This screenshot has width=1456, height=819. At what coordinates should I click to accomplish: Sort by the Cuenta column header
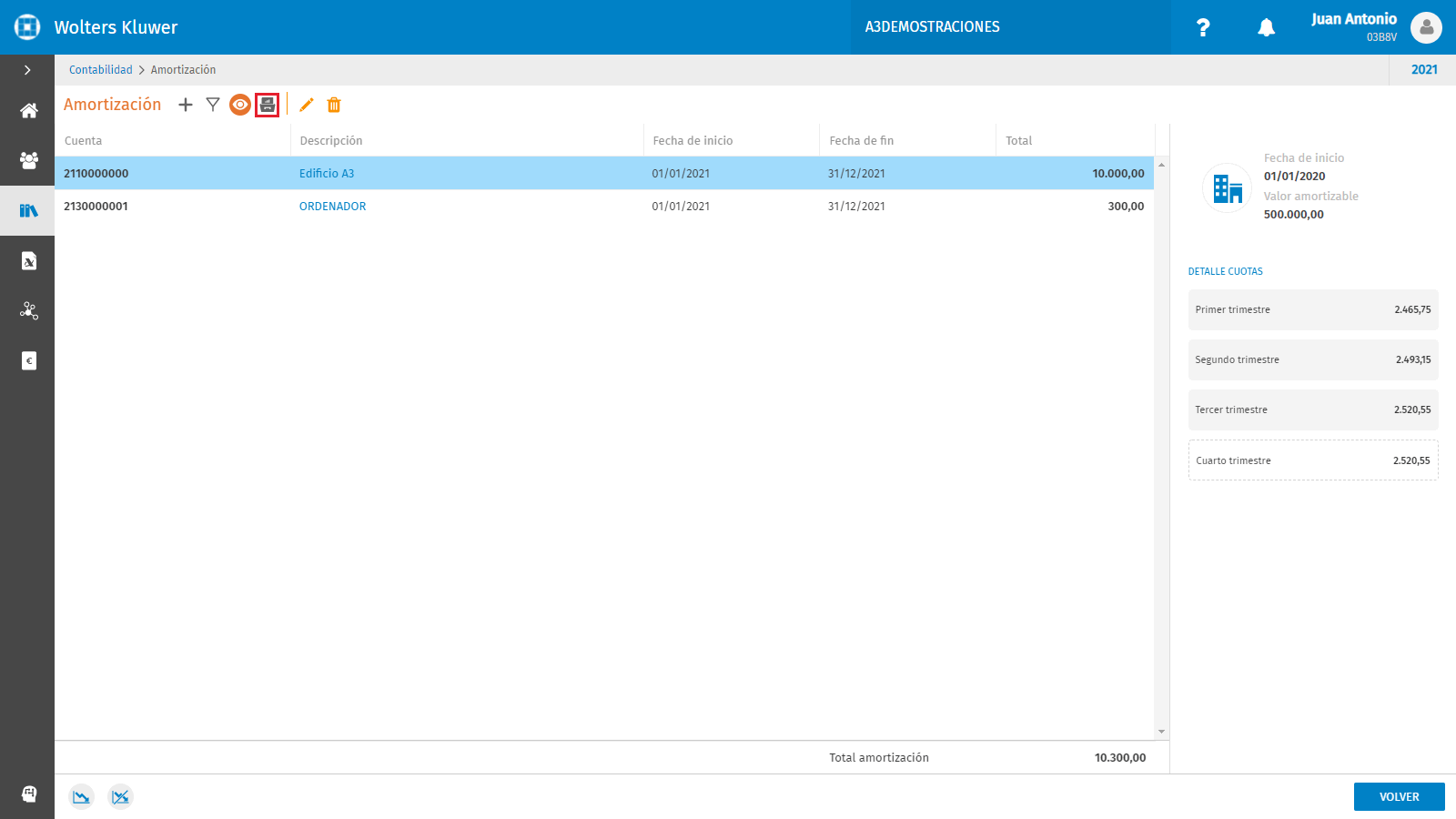173,141
